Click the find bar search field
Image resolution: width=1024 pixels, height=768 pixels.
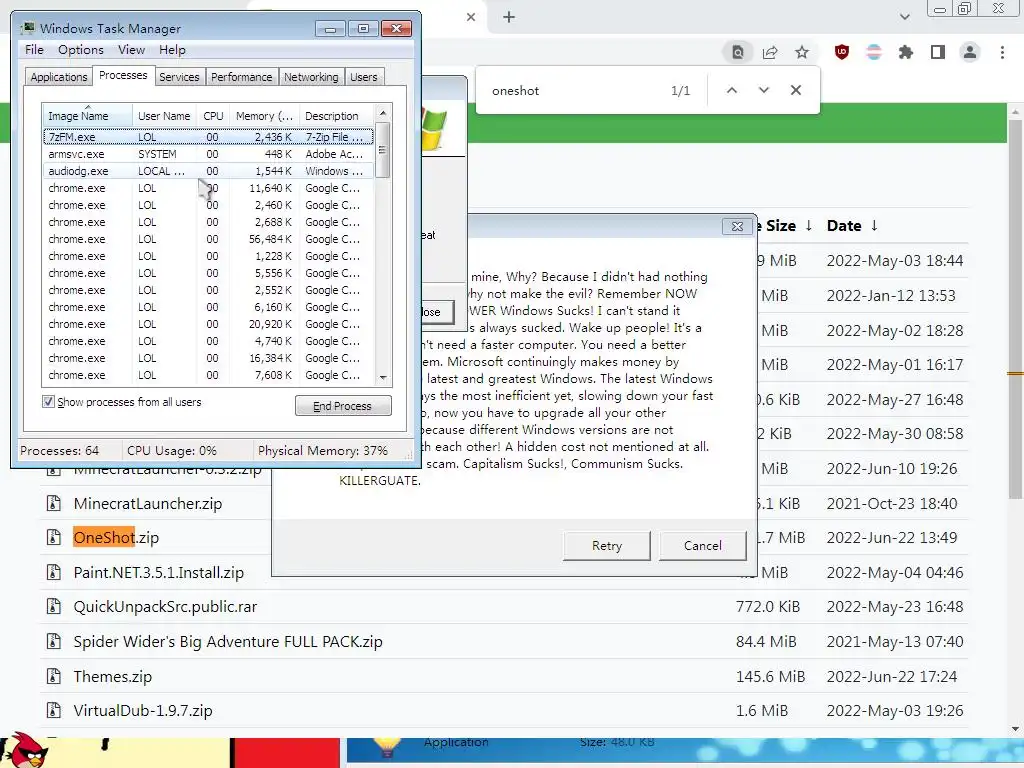[575, 91]
